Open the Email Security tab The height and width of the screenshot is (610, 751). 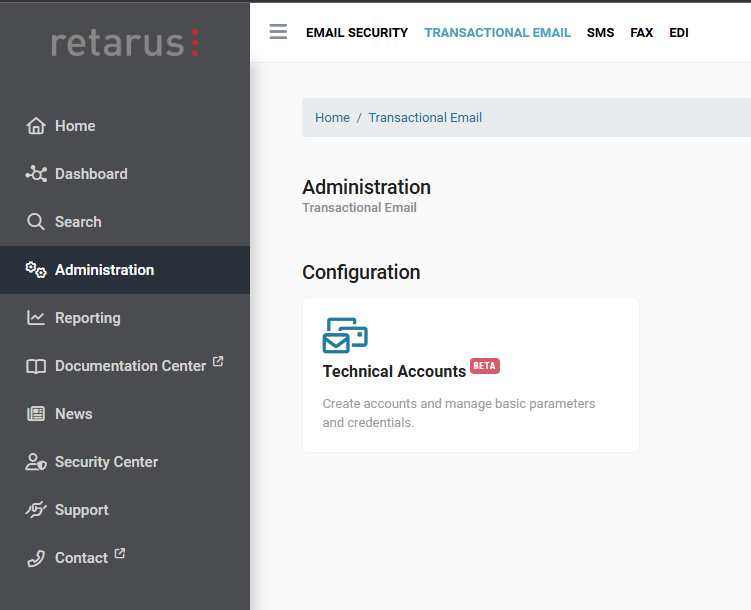tap(357, 33)
